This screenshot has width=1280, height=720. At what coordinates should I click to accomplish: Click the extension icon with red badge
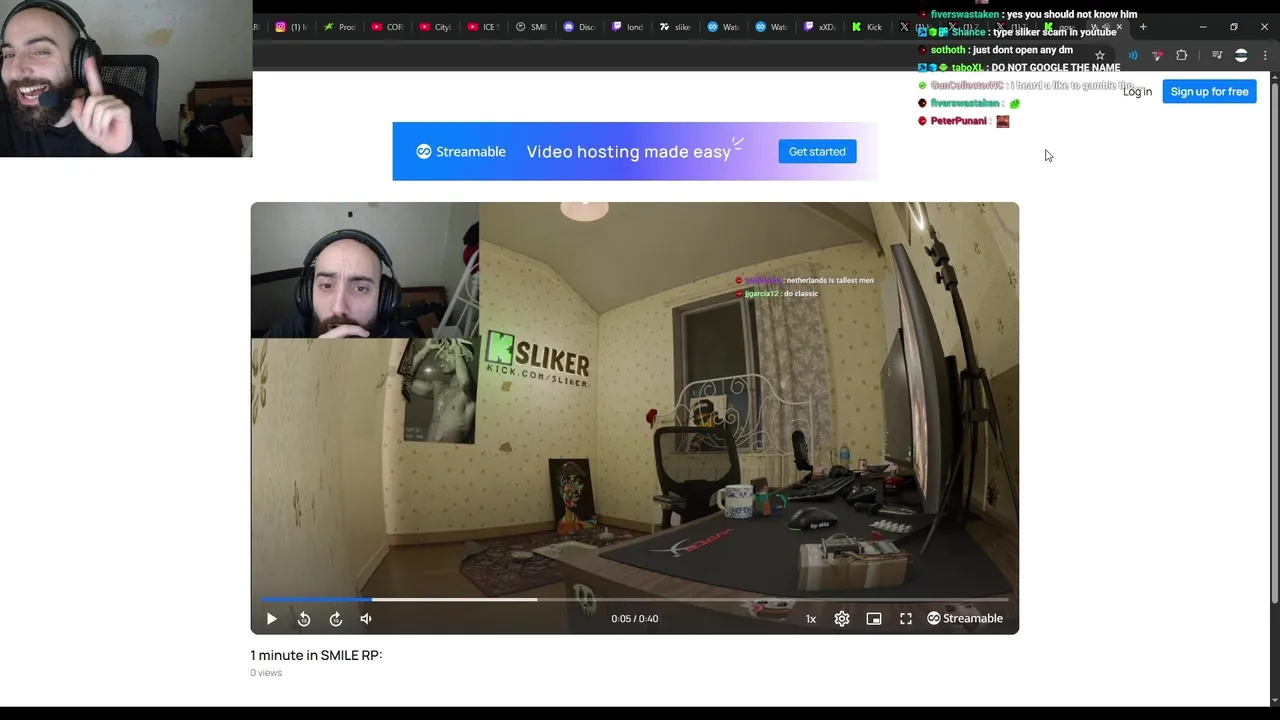(x=1157, y=56)
